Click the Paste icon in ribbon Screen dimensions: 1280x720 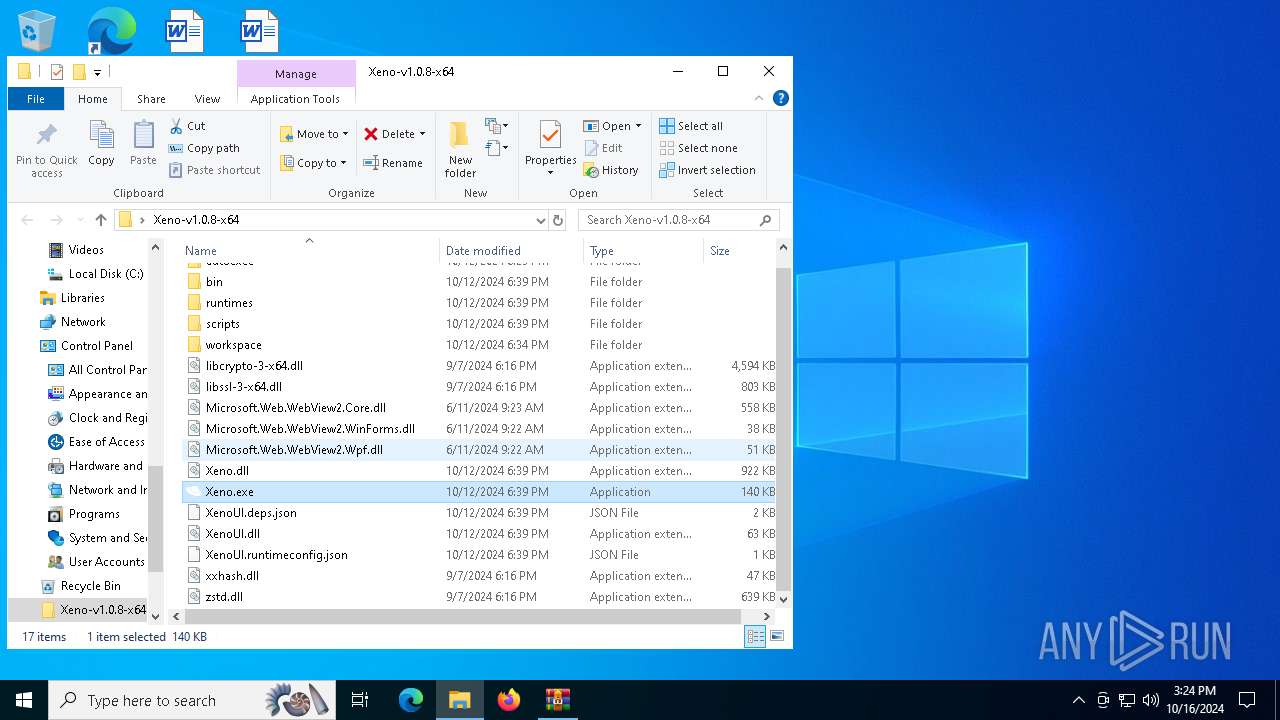143,136
